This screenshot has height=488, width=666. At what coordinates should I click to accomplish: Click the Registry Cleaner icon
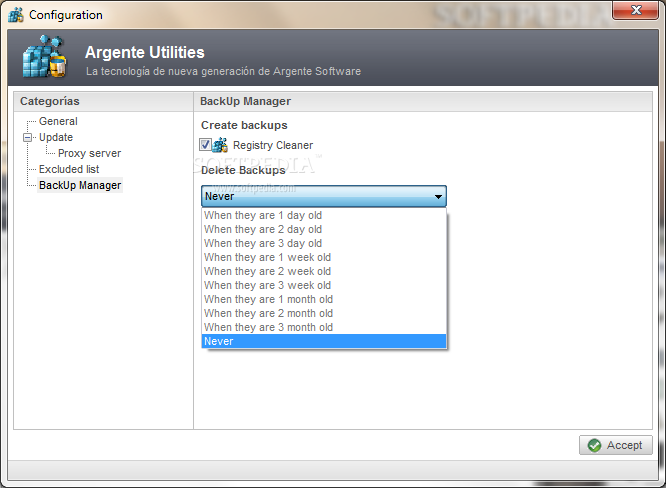(x=220, y=145)
